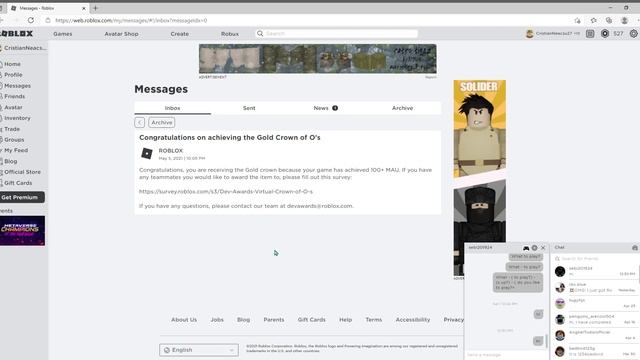This screenshot has width=640, height=360.
Task: Click the site lock icon in address bar
Action: (x=48, y=20)
